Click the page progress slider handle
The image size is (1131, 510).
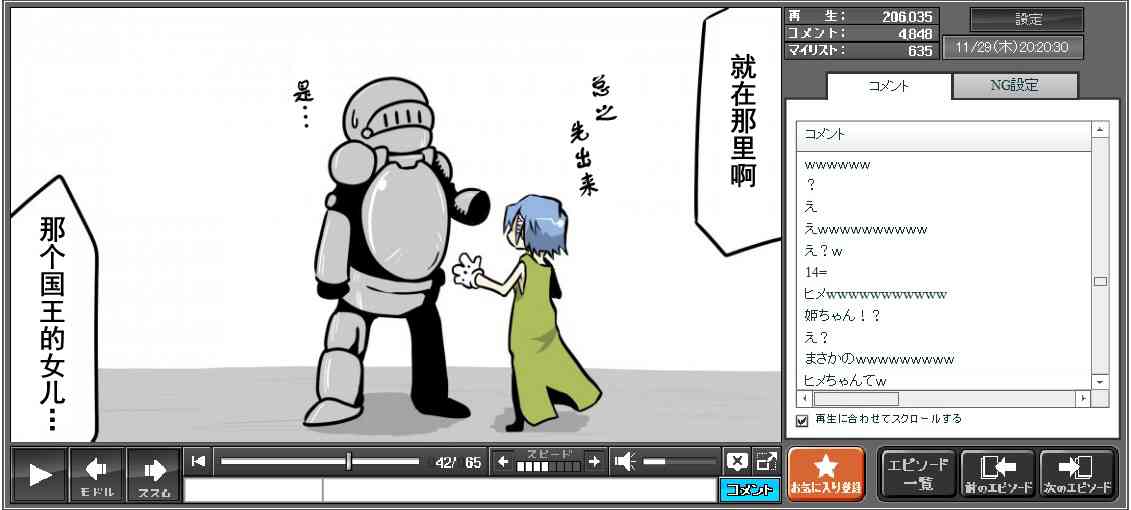(348, 461)
